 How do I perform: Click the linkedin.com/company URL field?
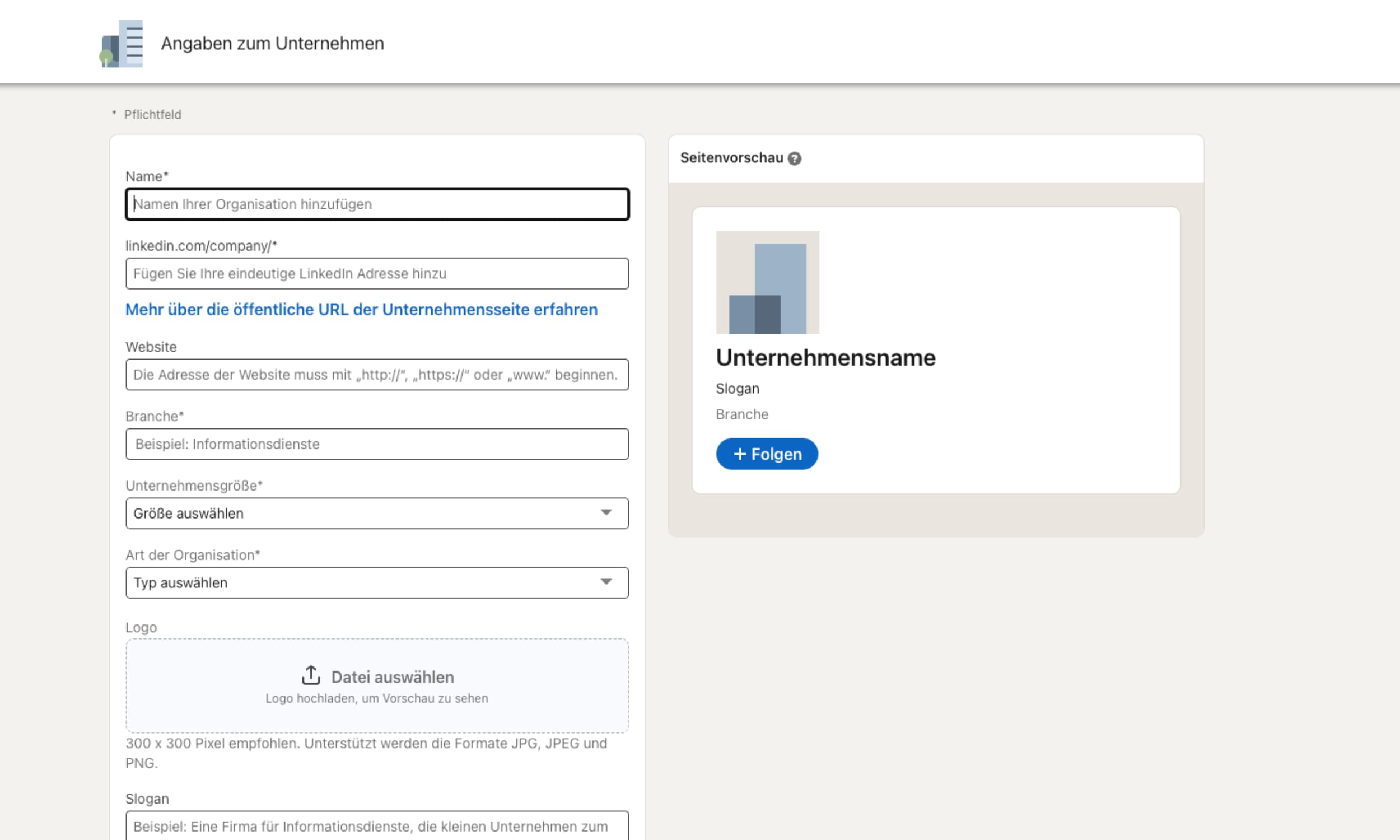[x=377, y=273]
